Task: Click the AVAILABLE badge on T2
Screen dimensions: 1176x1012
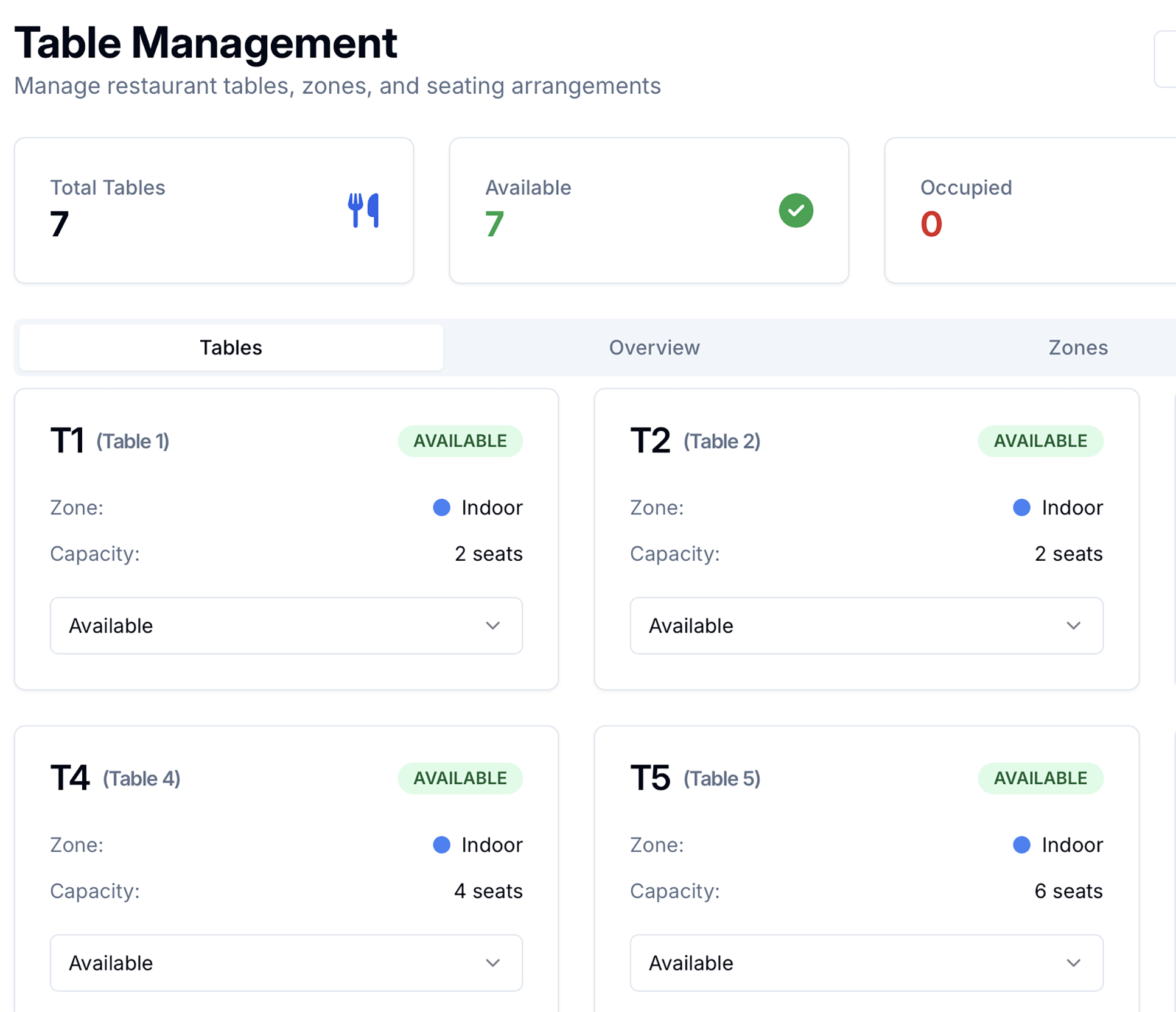Action: [x=1040, y=441]
